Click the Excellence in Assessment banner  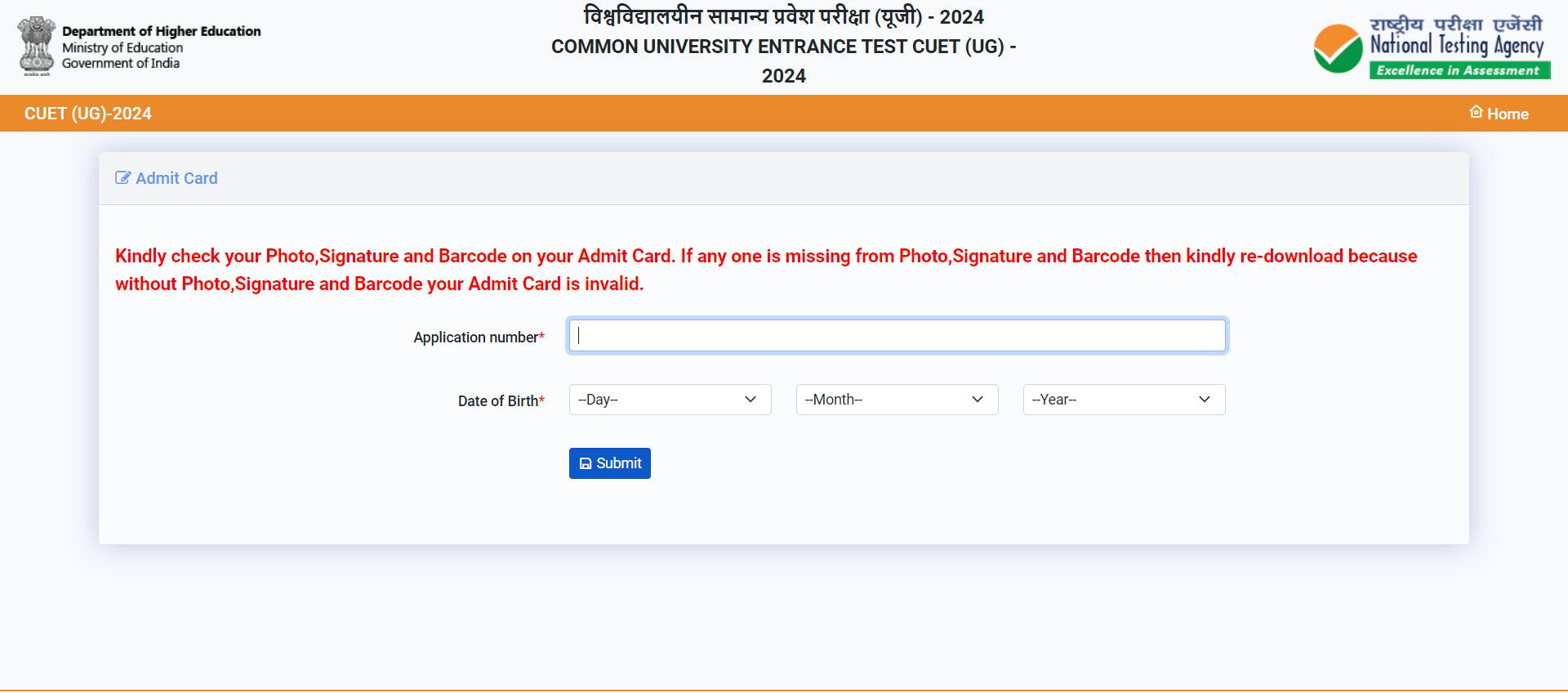(x=1459, y=70)
